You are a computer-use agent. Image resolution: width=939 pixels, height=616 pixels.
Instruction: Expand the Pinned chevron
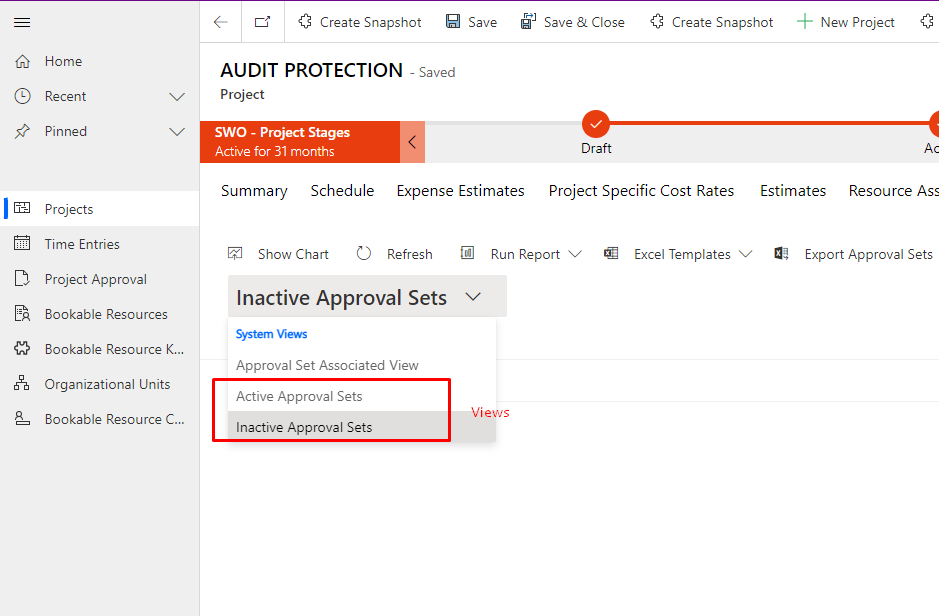(x=177, y=132)
